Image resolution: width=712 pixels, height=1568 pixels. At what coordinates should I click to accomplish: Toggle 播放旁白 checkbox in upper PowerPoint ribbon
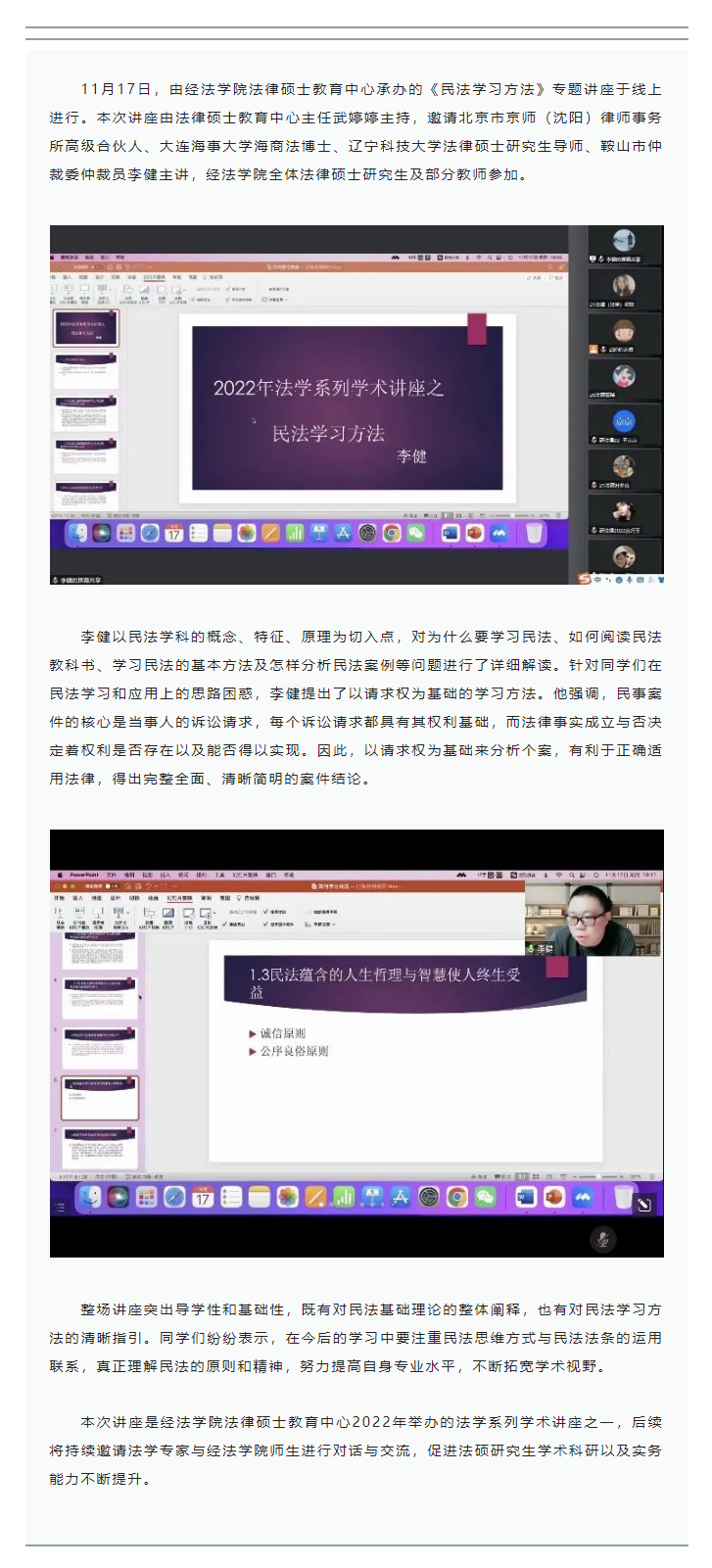pyautogui.click(x=203, y=299)
